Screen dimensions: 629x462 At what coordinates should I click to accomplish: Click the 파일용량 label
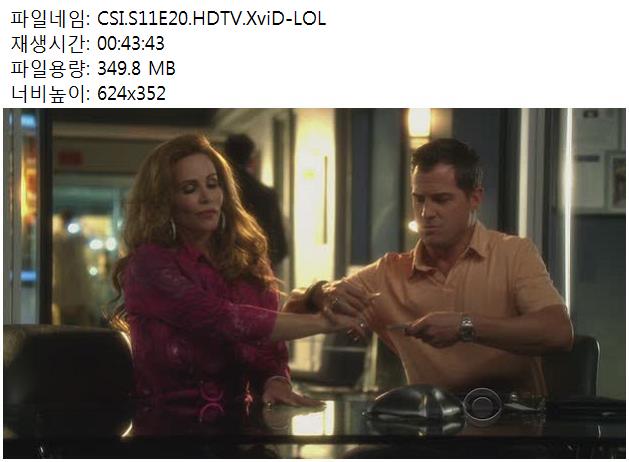tap(50, 68)
